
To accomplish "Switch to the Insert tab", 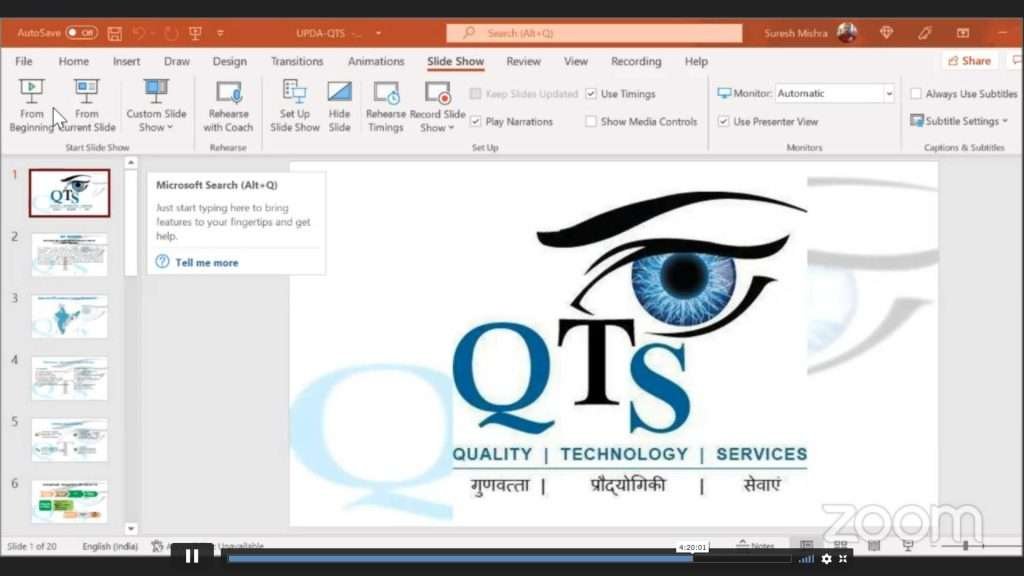I will [x=126, y=61].
